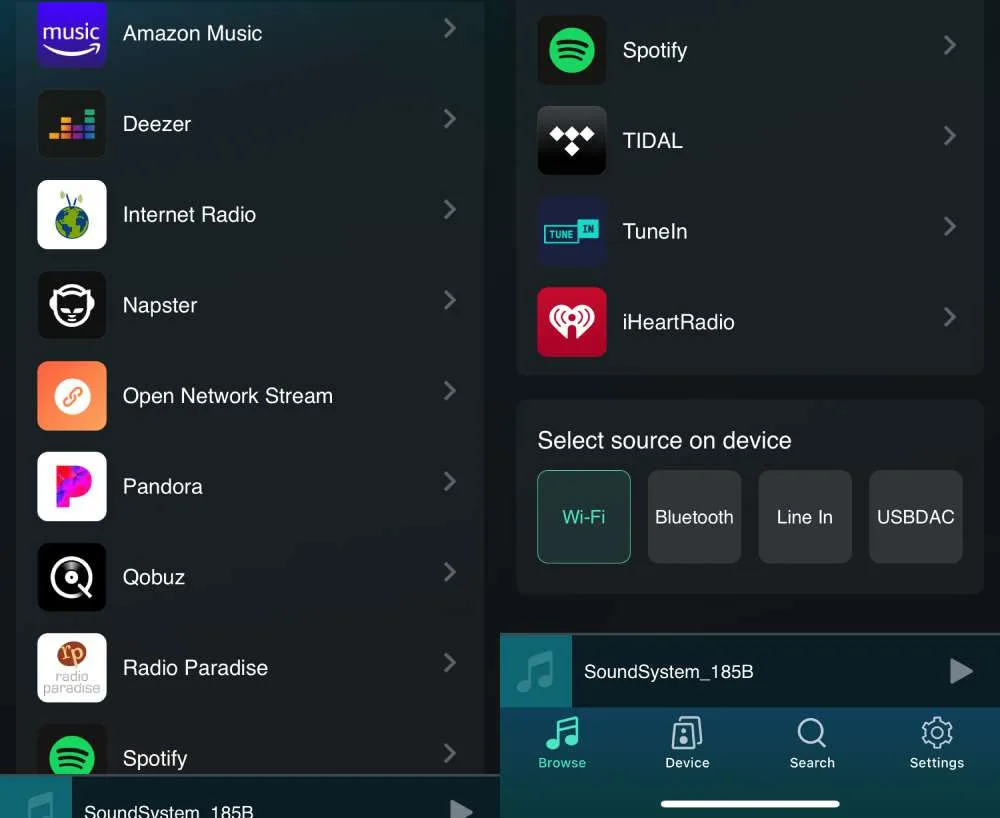This screenshot has width=1000, height=818.
Task: Tap the Amazon Music label
Action: point(192,33)
